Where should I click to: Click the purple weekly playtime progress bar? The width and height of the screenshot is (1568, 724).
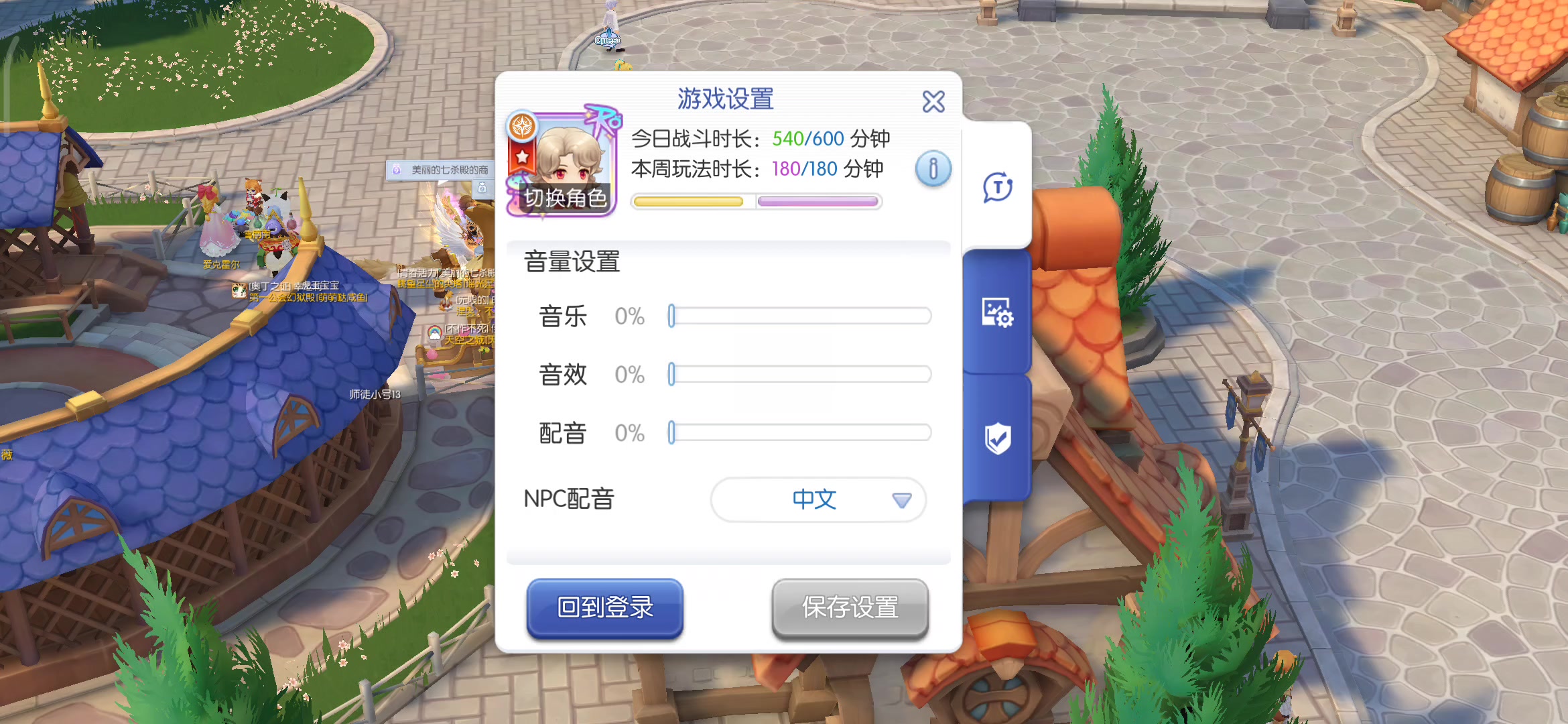point(818,202)
